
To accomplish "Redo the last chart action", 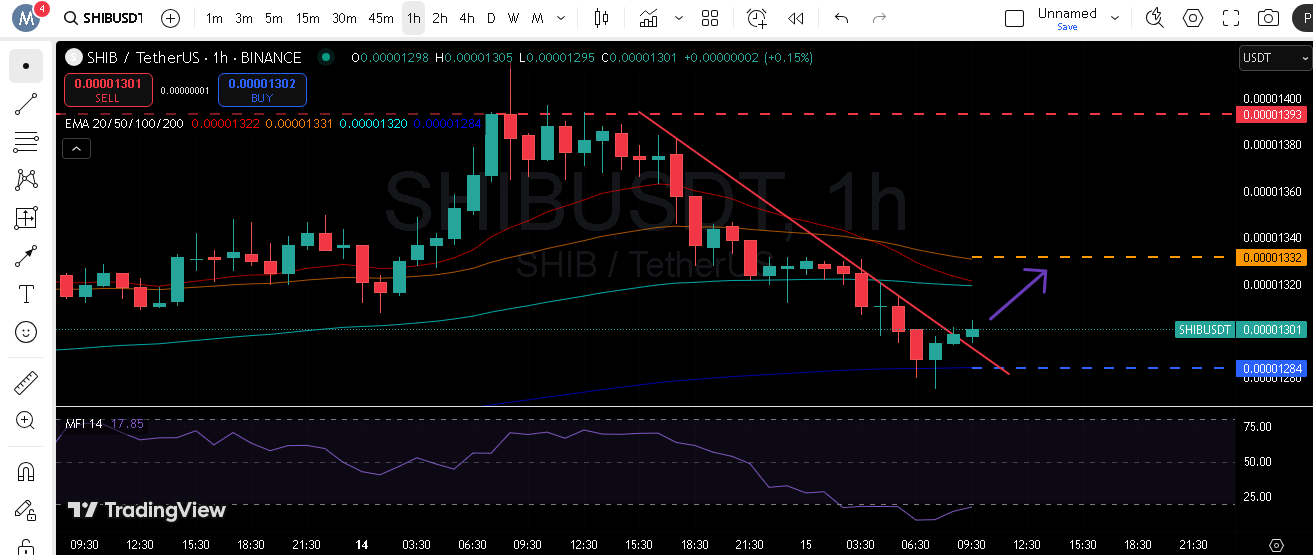I will pyautogui.click(x=879, y=18).
